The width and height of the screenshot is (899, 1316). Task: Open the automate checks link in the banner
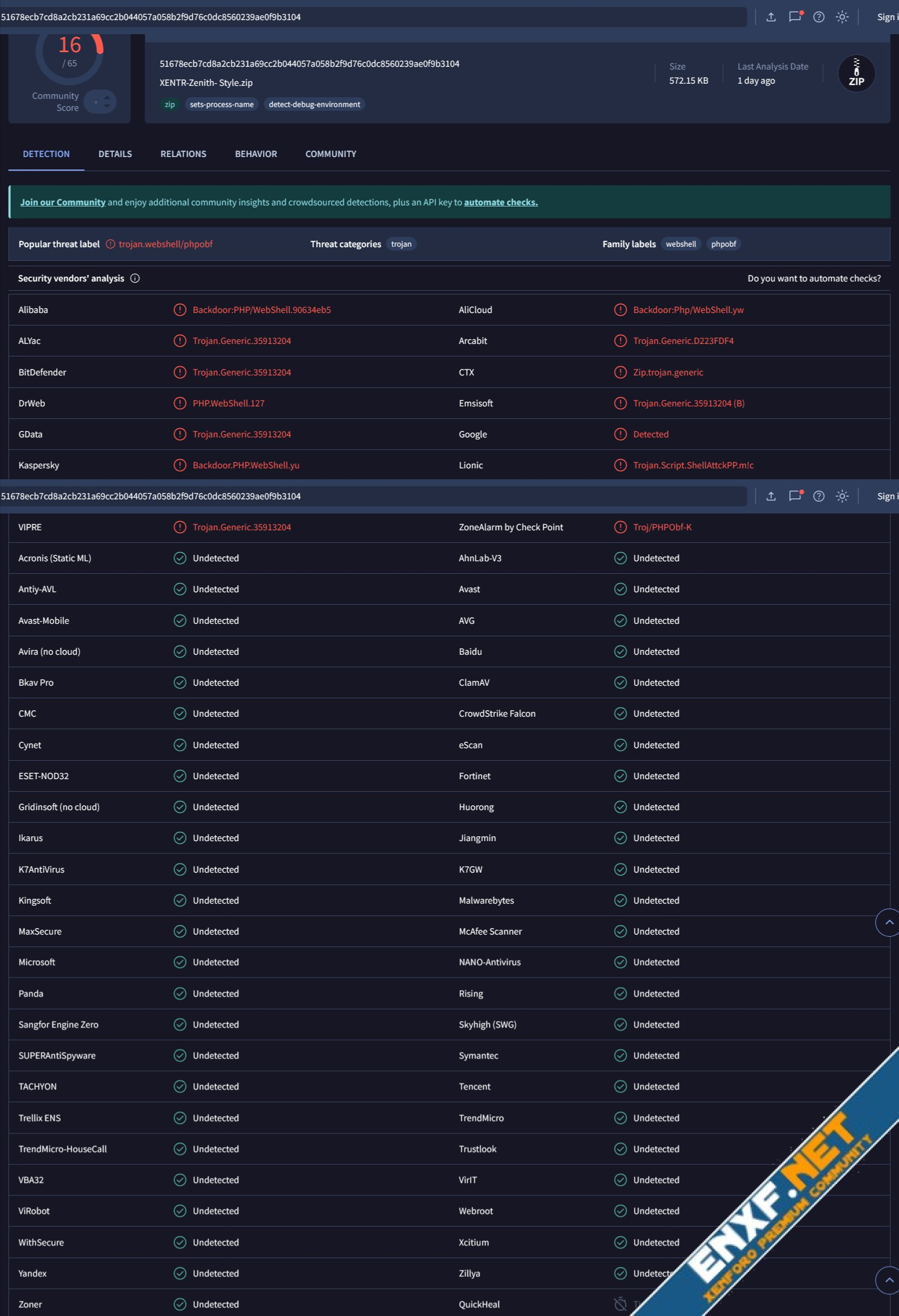[x=501, y=202]
